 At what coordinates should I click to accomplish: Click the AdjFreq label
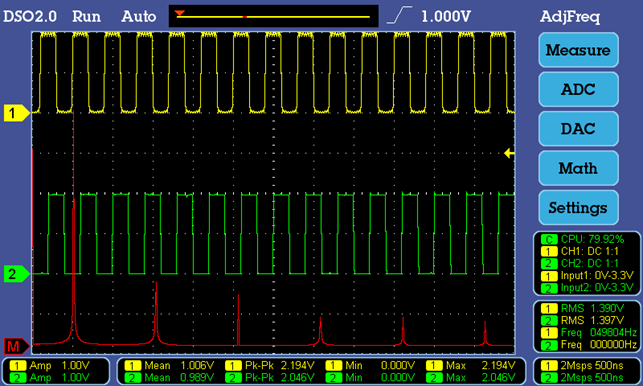click(570, 17)
